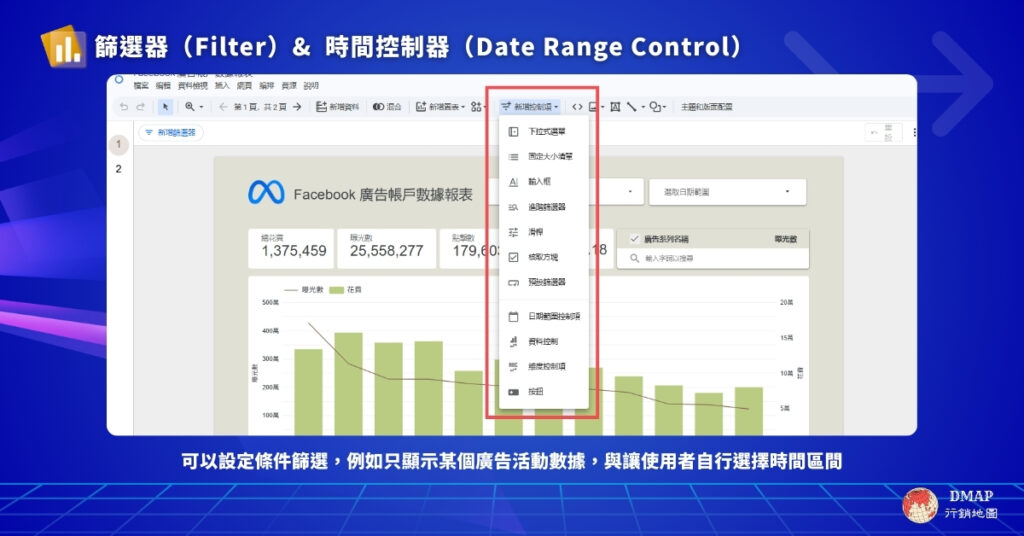The width and height of the screenshot is (1024, 536).
Task: Open 說明 help menu
Action: (311, 86)
